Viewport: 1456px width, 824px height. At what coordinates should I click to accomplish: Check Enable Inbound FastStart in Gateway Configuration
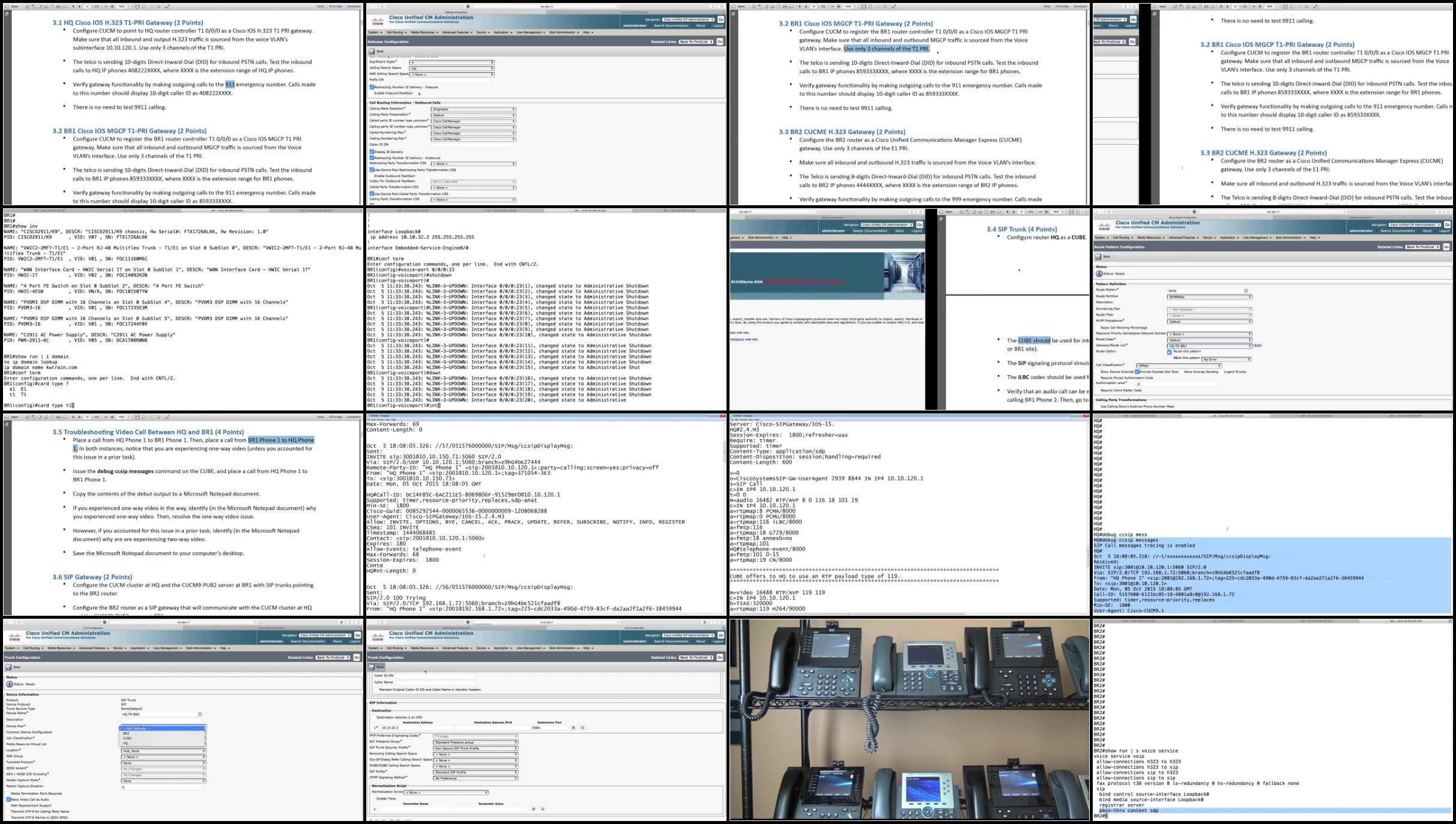(x=372, y=93)
